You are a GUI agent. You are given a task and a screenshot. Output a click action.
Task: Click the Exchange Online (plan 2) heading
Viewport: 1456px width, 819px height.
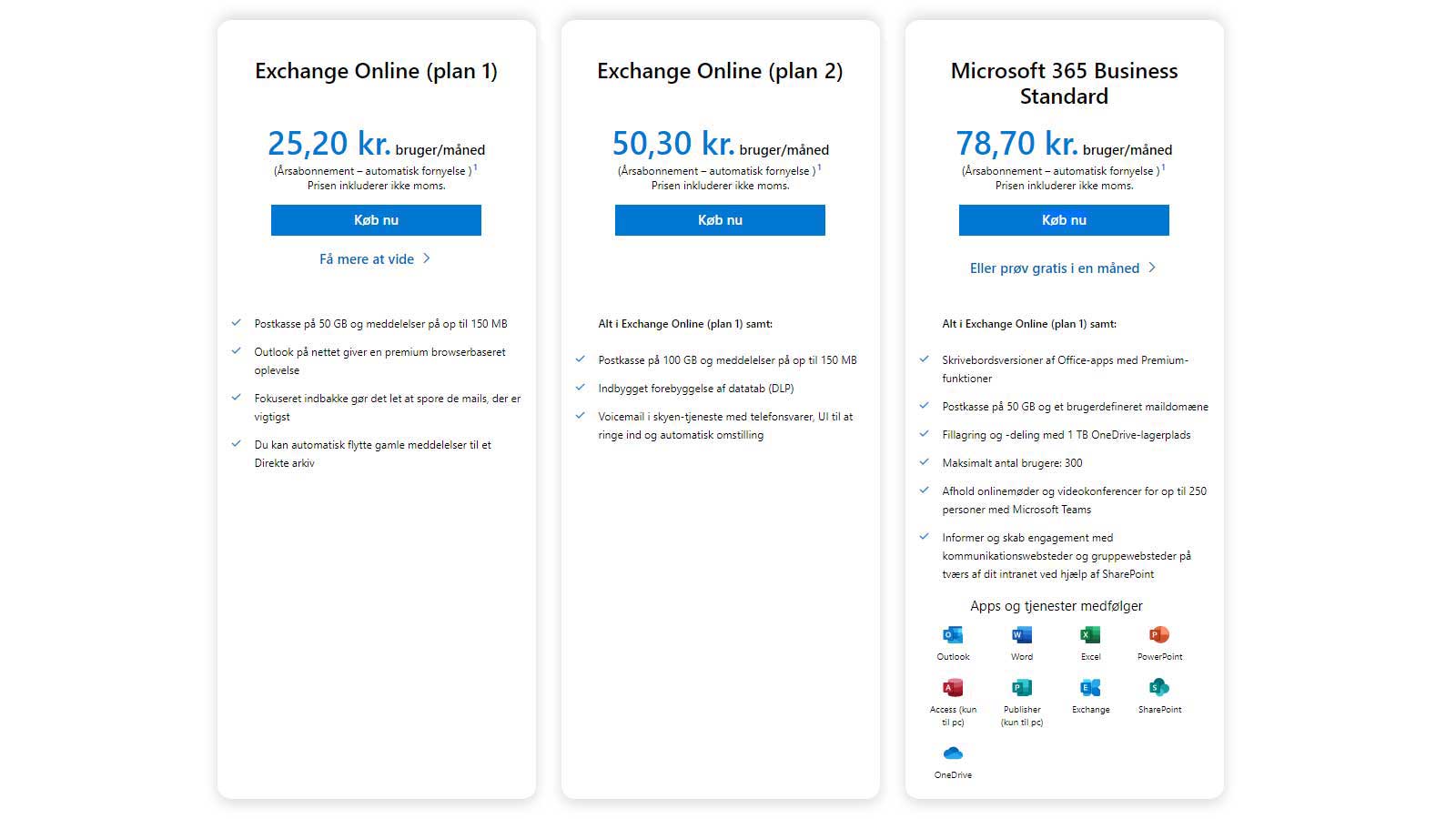click(x=720, y=71)
